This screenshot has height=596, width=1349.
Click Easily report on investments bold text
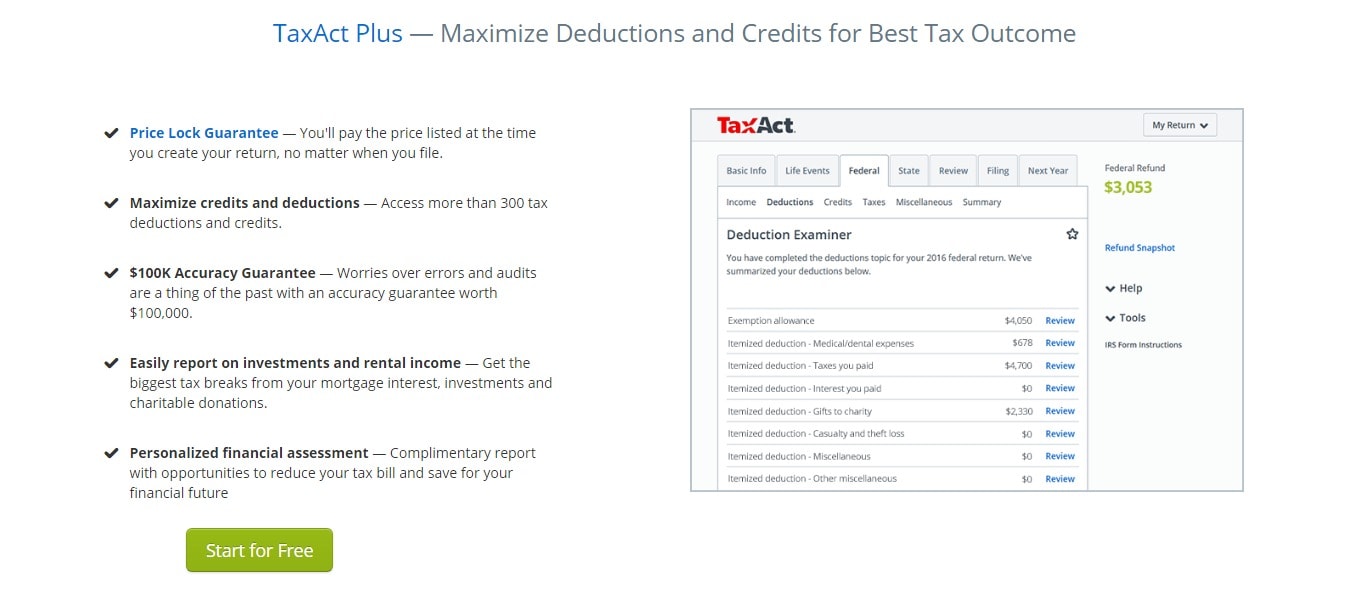[295, 363]
